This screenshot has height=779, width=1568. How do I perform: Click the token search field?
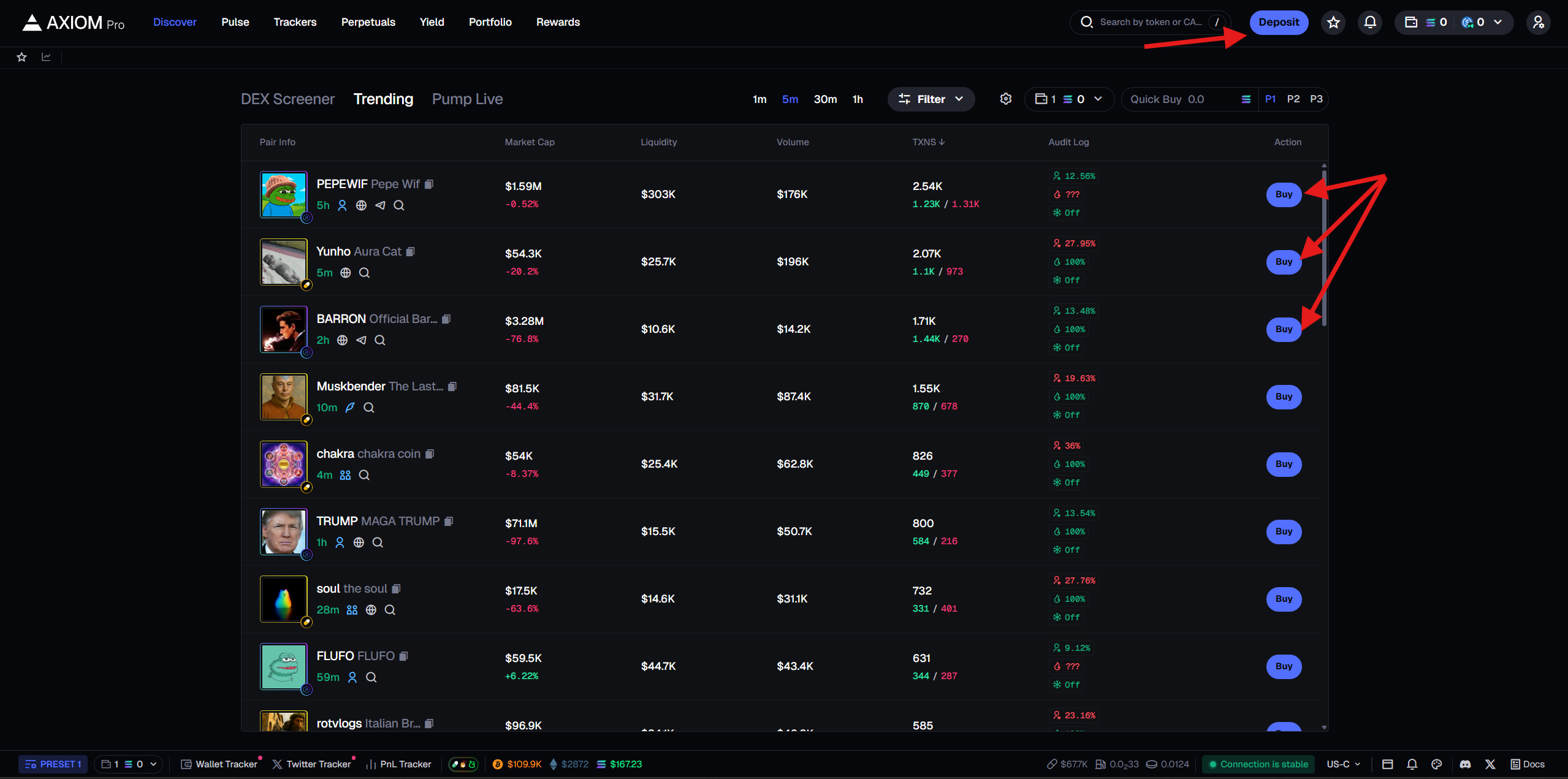click(x=1150, y=23)
